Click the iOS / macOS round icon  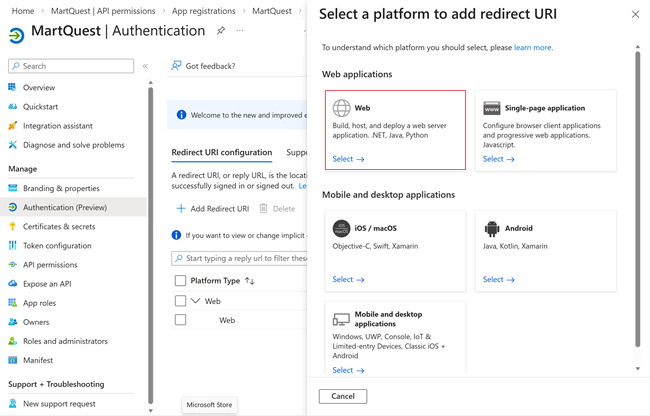click(342, 228)
